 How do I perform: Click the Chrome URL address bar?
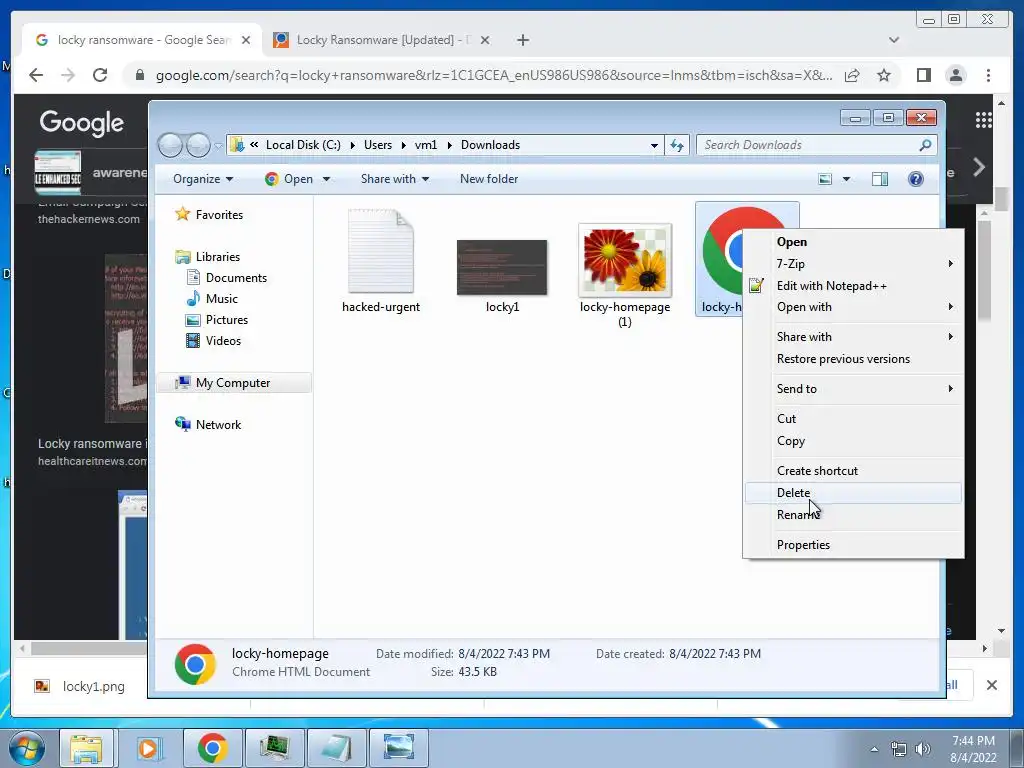pos(493,75)
